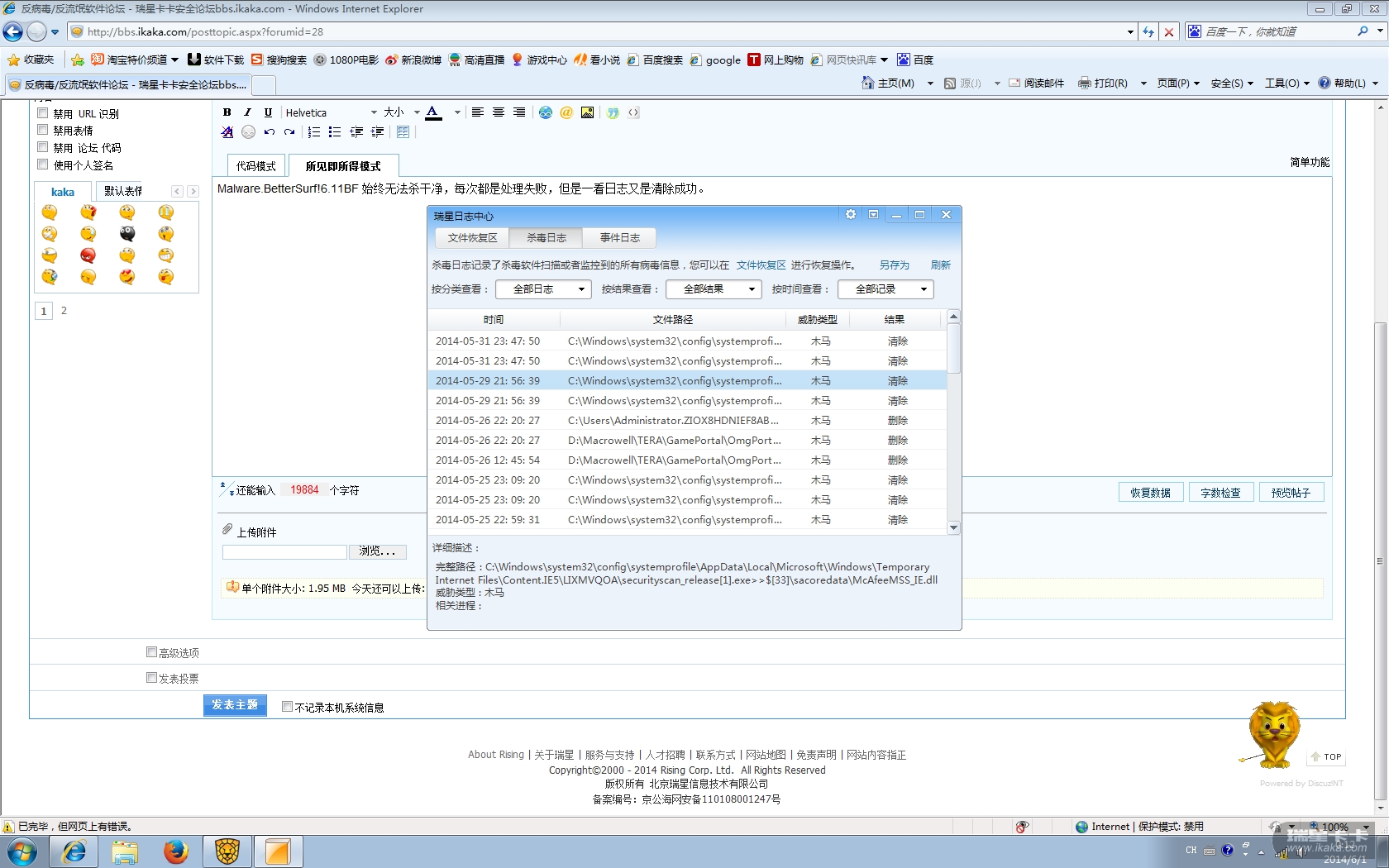Screen dimensions: 1389x868
Task: Click the 字数检查 button
Action: (x=1221, y=493)
